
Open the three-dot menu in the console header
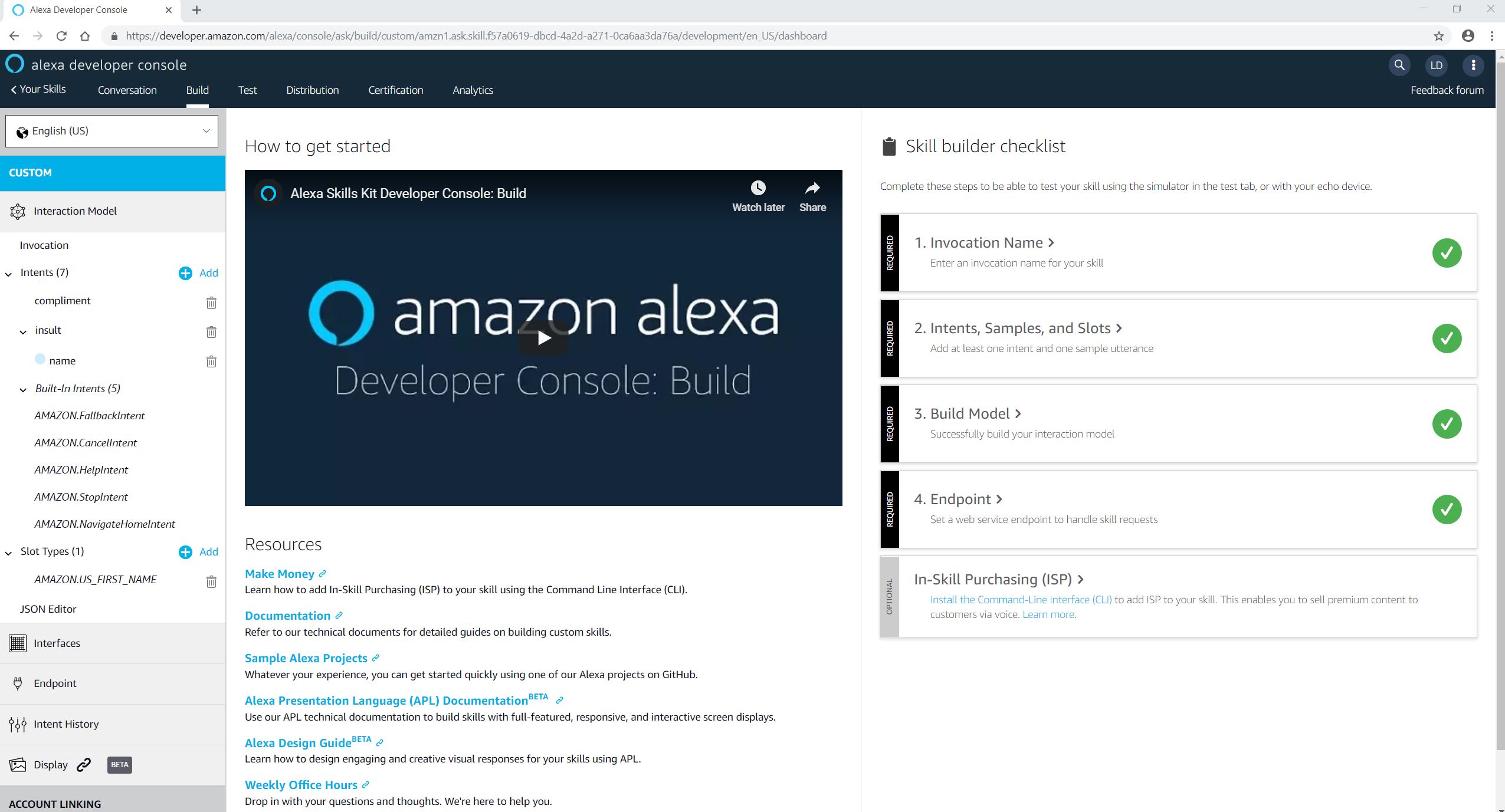pos(1473,65)
